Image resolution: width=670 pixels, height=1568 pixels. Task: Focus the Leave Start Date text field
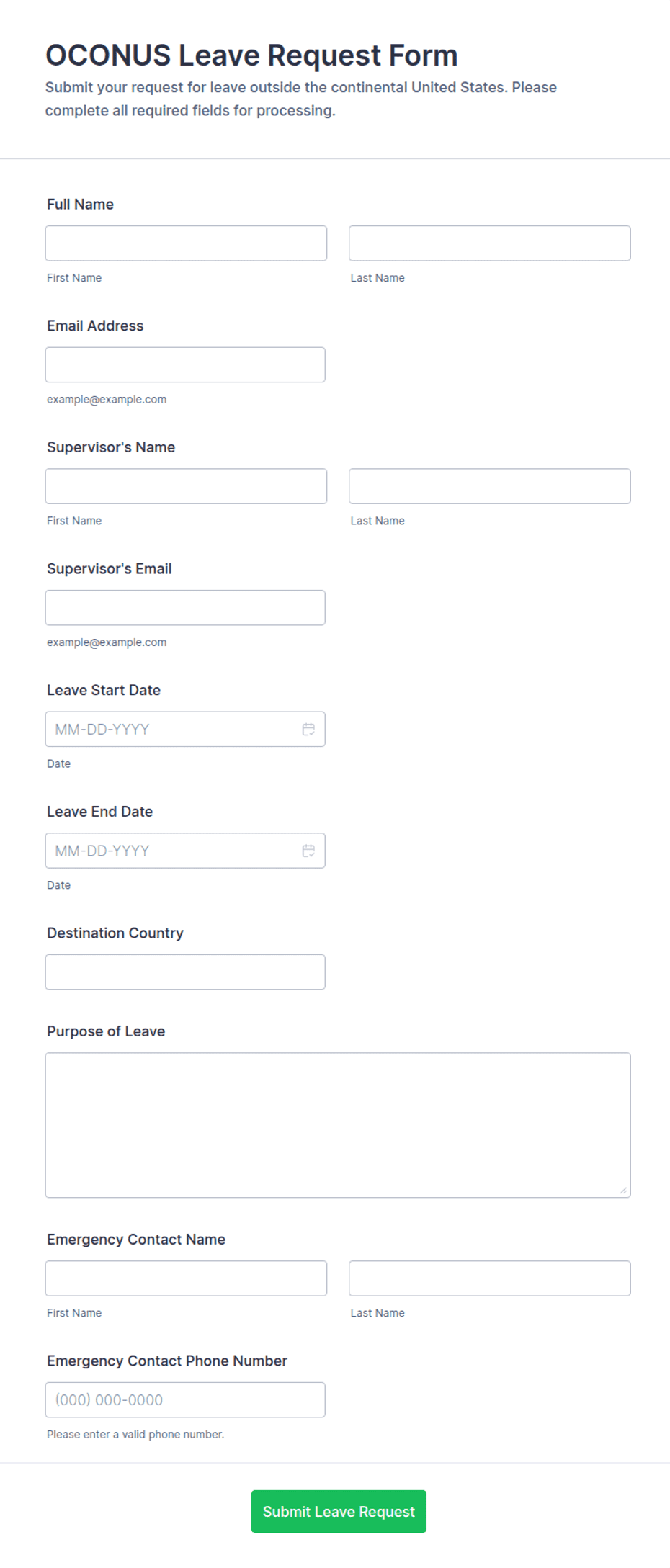pos(173,729)
